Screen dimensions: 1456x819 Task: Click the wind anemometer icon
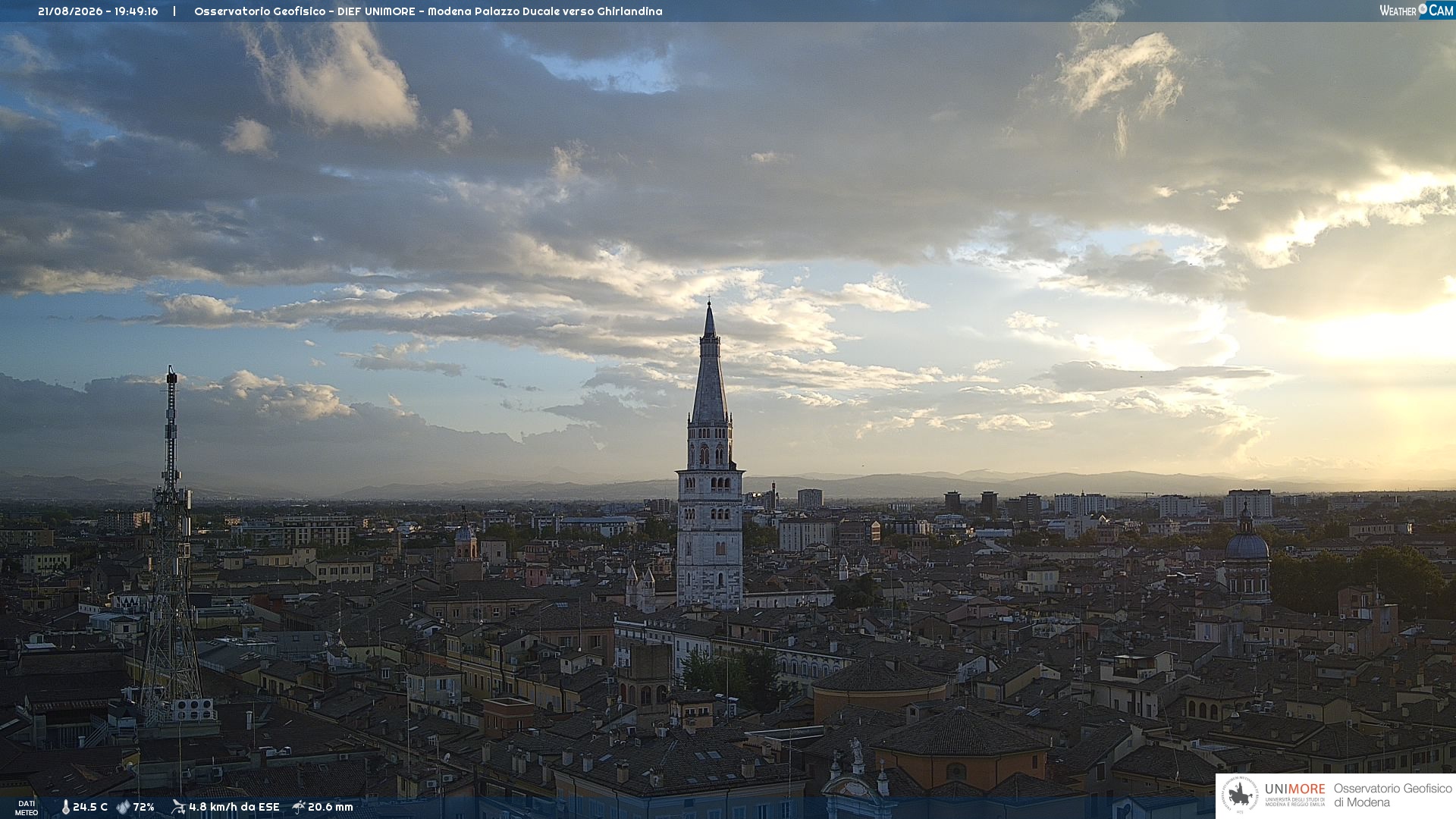pyautogui.click(x=178, y=807)
